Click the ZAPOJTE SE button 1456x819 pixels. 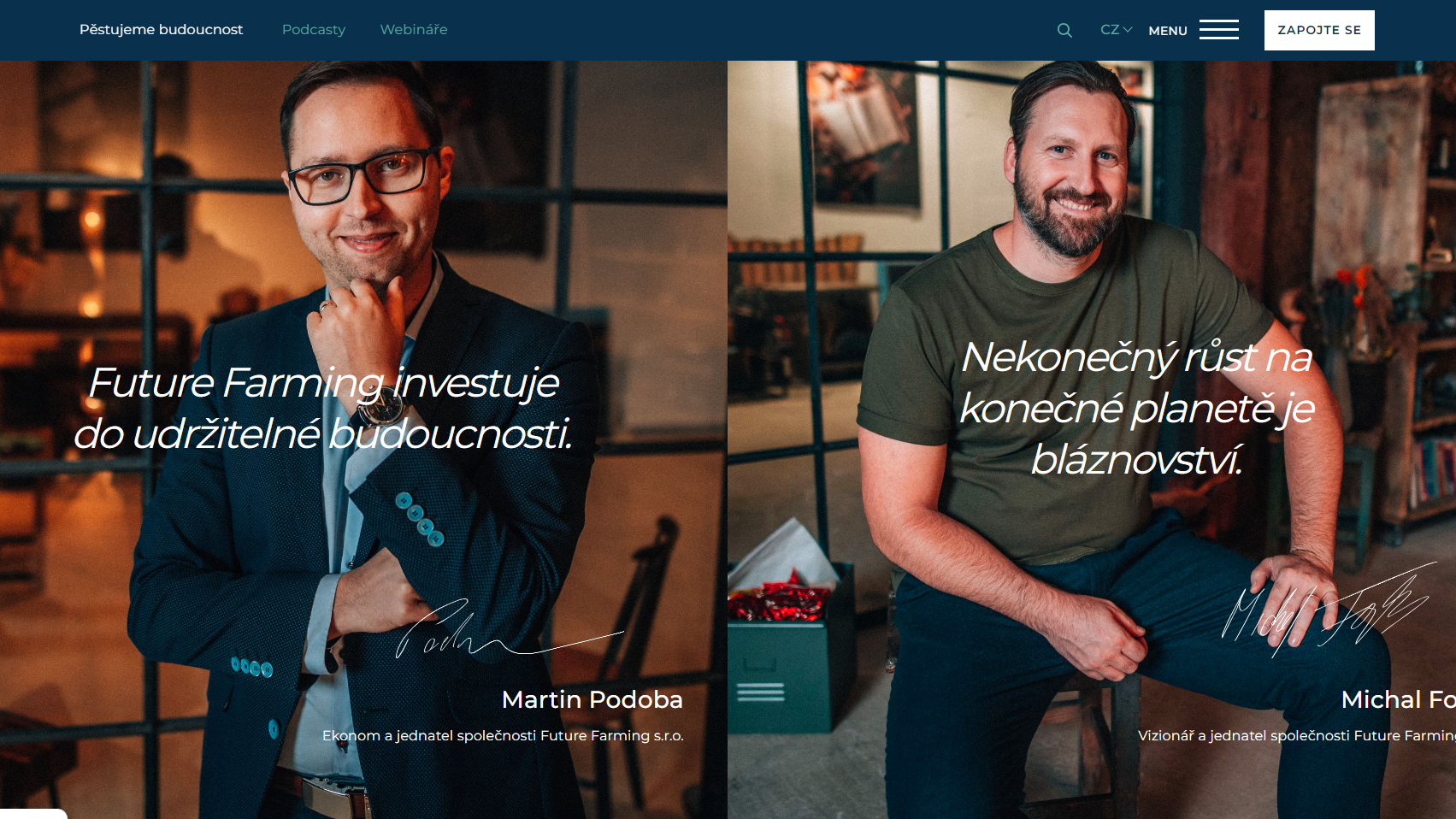(1319, 30)
